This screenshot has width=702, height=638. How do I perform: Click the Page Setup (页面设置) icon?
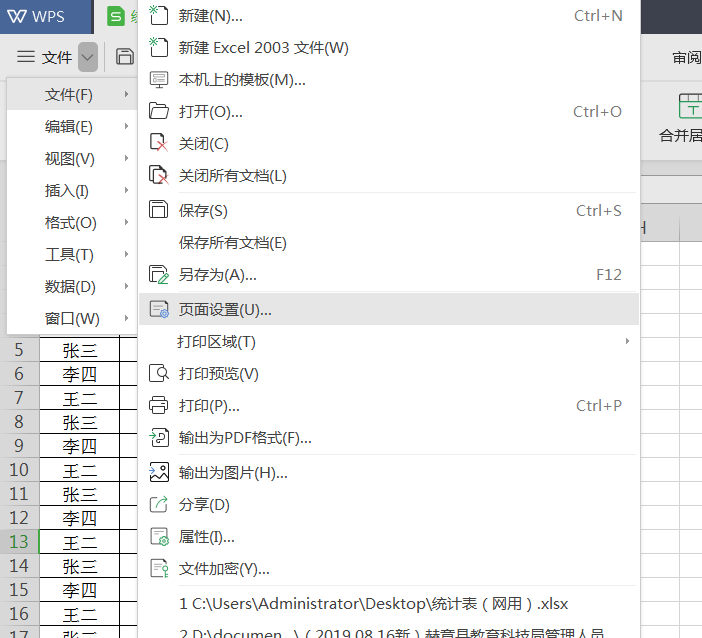pyautogui.click(x=158, y=309)
